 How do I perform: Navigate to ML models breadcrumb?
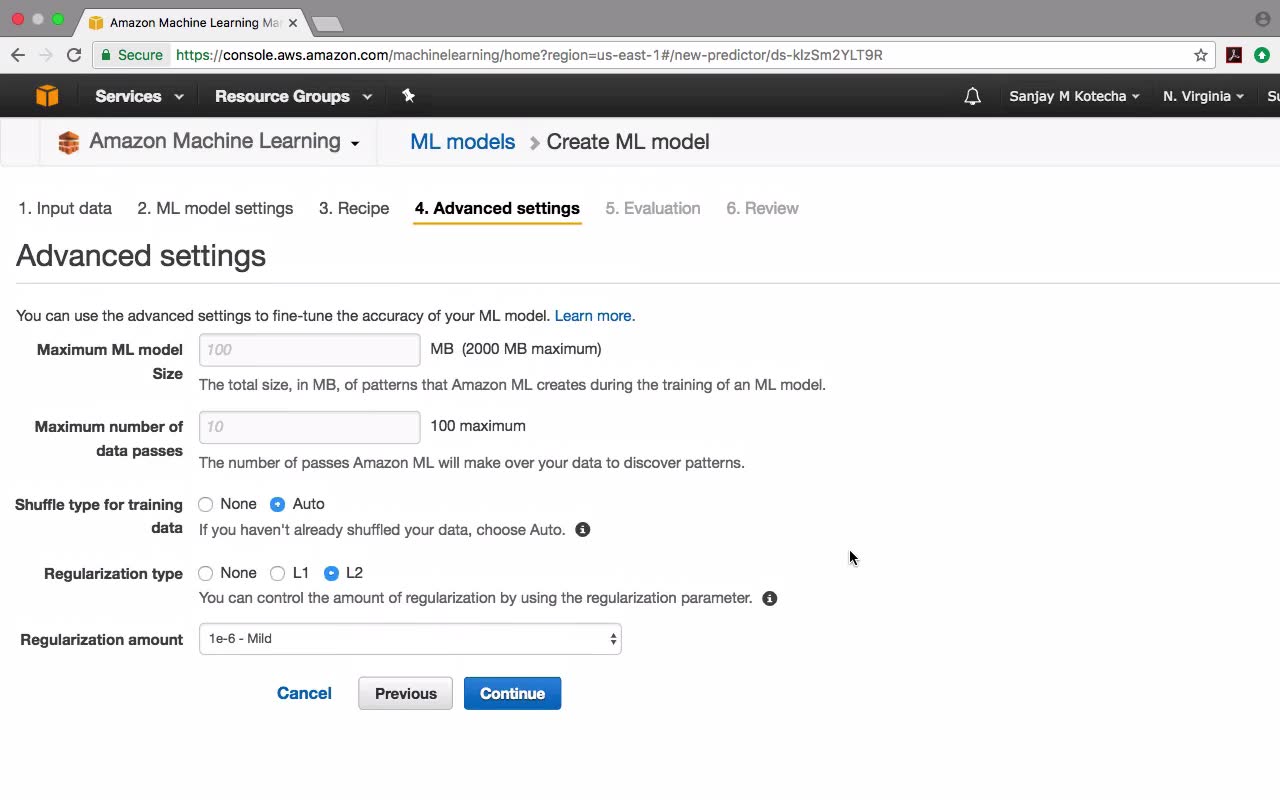tap(462, 142)
